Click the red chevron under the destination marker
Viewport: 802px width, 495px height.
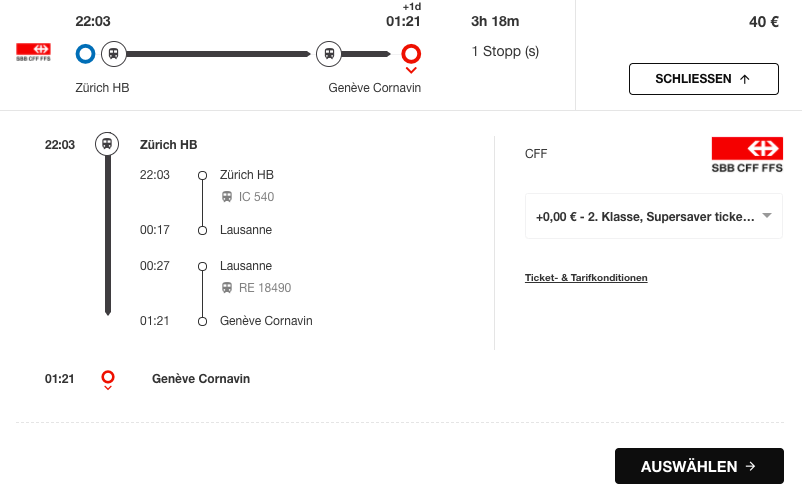411,70
